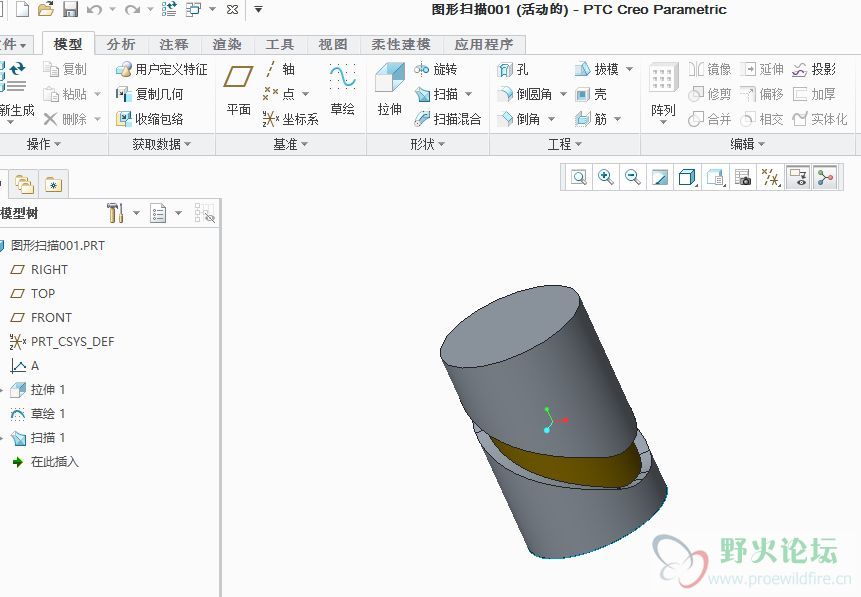
Task: Create a Coordinate System (坐标系)
Action: [291, 119]
